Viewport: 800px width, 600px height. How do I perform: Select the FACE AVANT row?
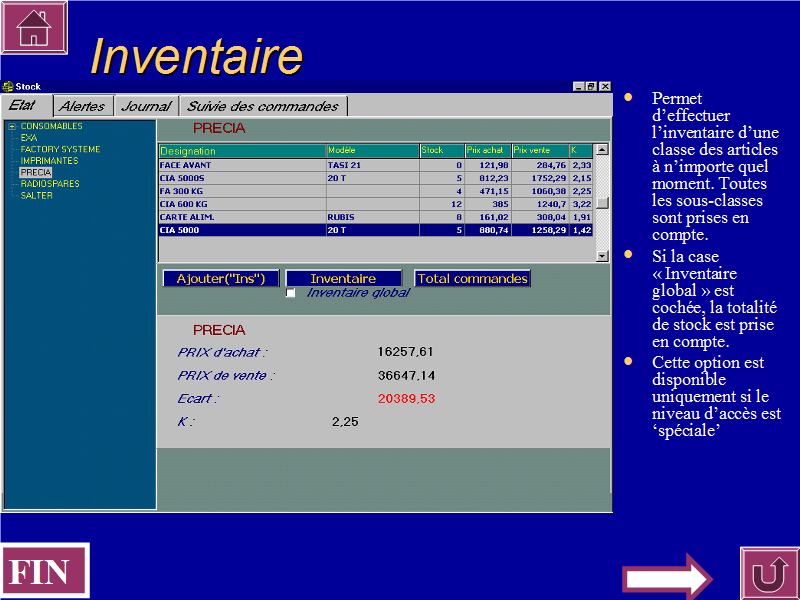(x=376, y=165)
